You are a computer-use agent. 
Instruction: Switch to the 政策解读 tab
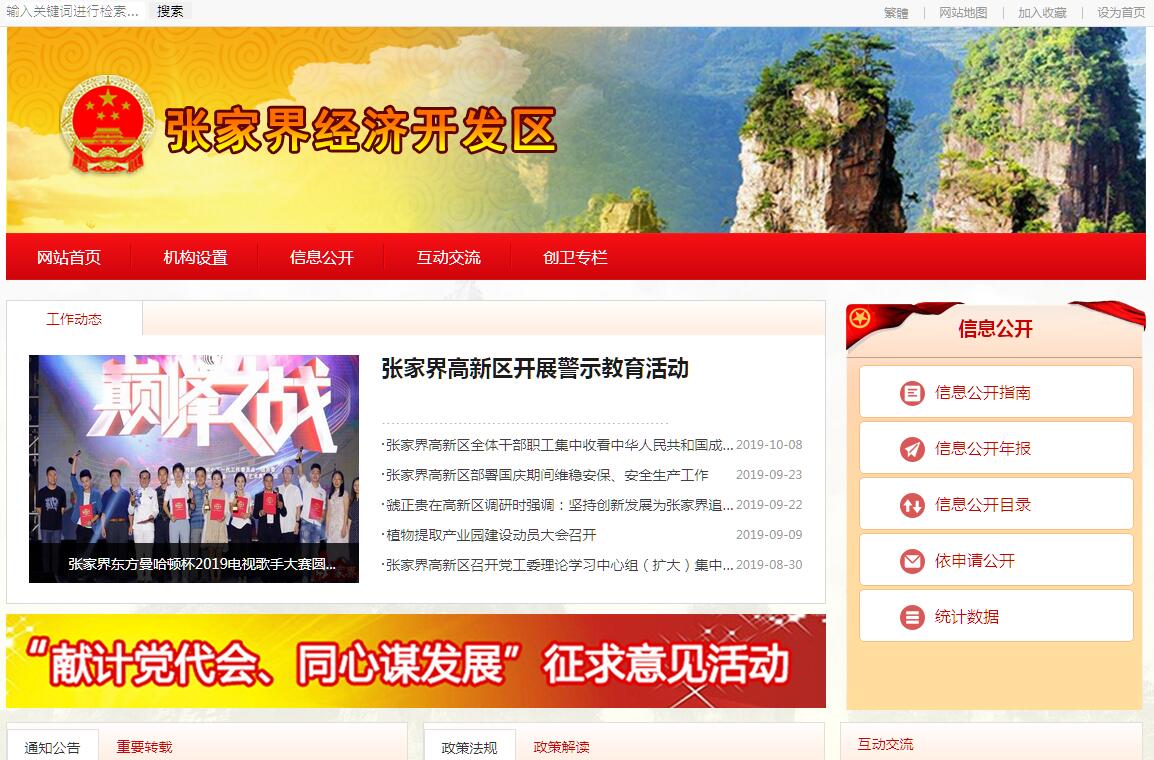pyautogui.click(x=562, y=747)
